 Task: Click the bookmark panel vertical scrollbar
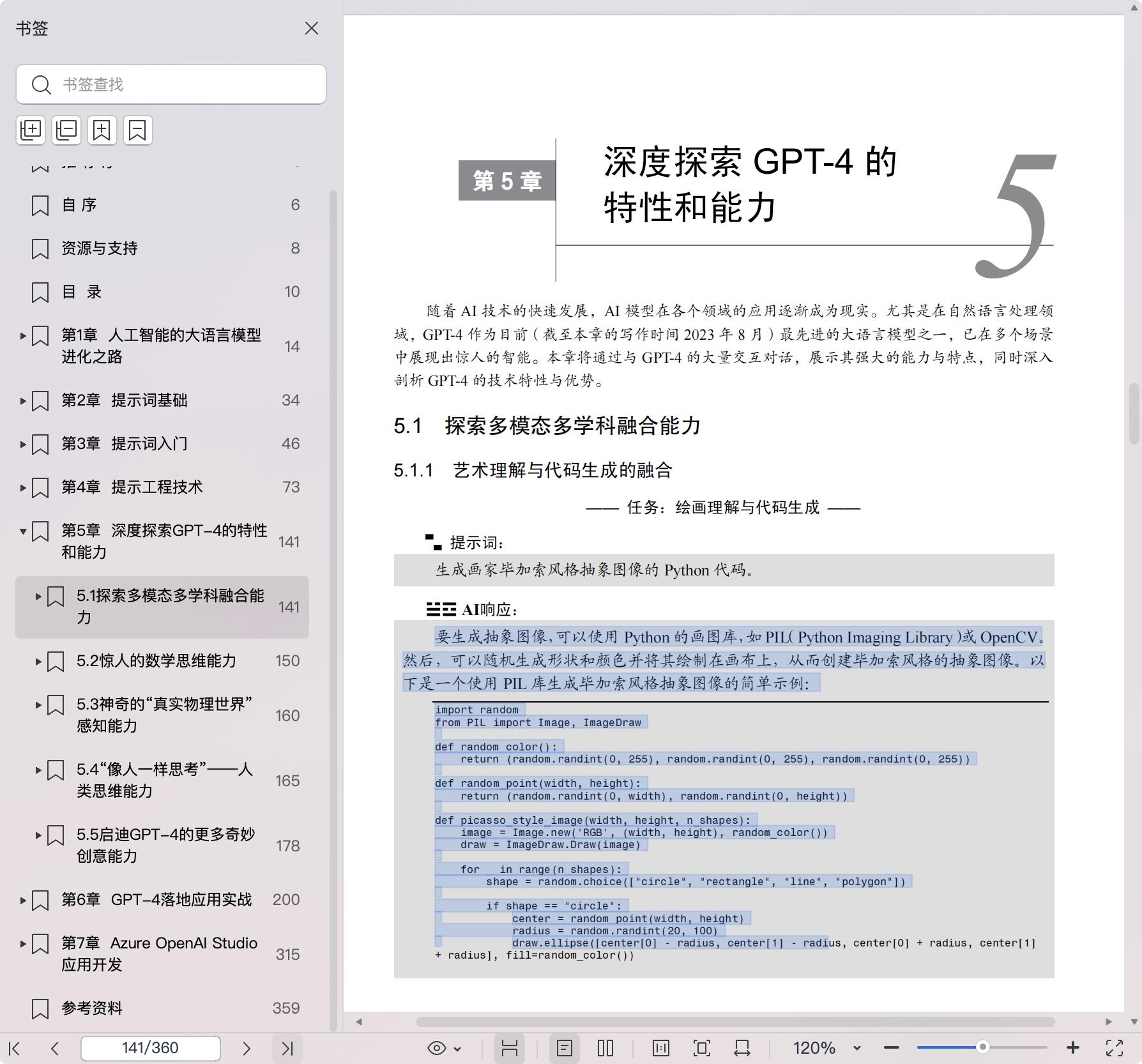coord(333,609)
